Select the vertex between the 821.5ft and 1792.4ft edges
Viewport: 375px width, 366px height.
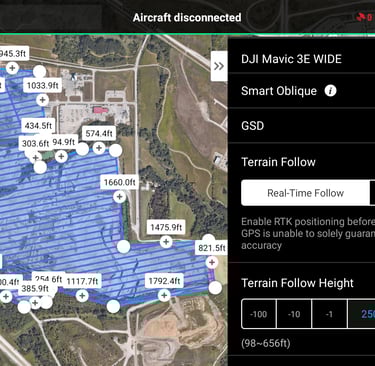(x=215, y=288)
